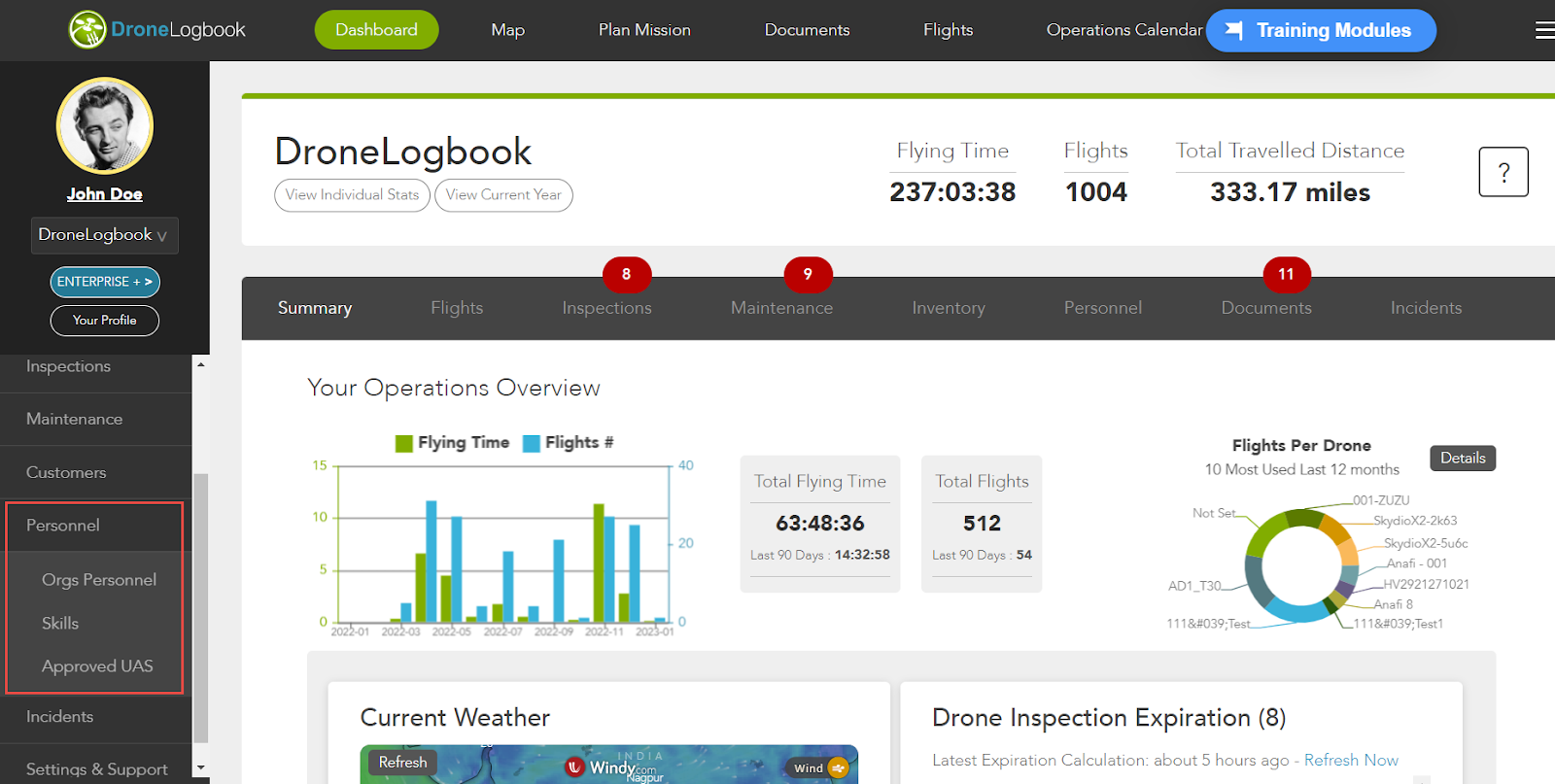Open Training Modules button
1555x784 pixels.
tap(1321, 30)
